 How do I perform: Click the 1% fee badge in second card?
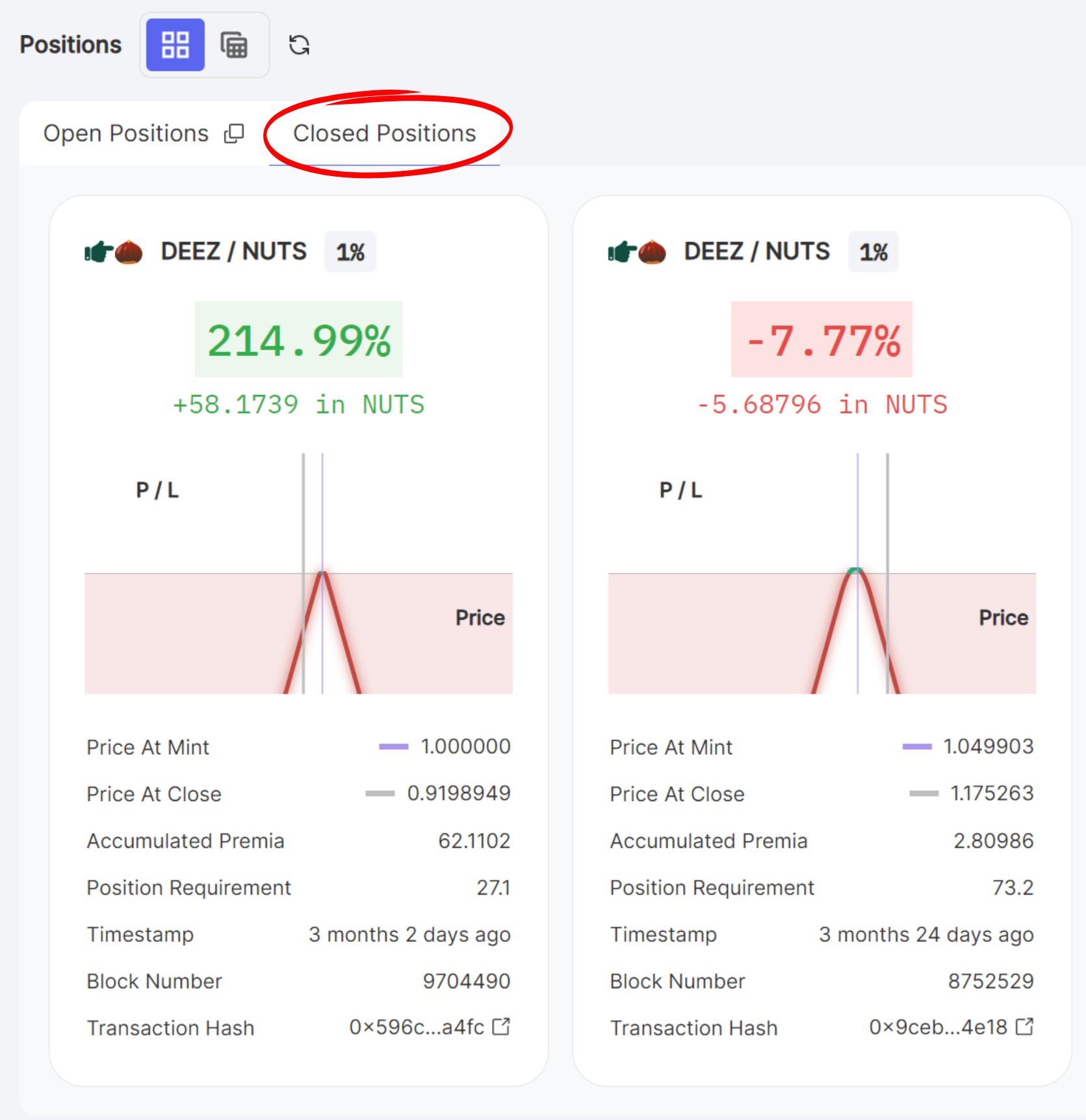point(873,251)
